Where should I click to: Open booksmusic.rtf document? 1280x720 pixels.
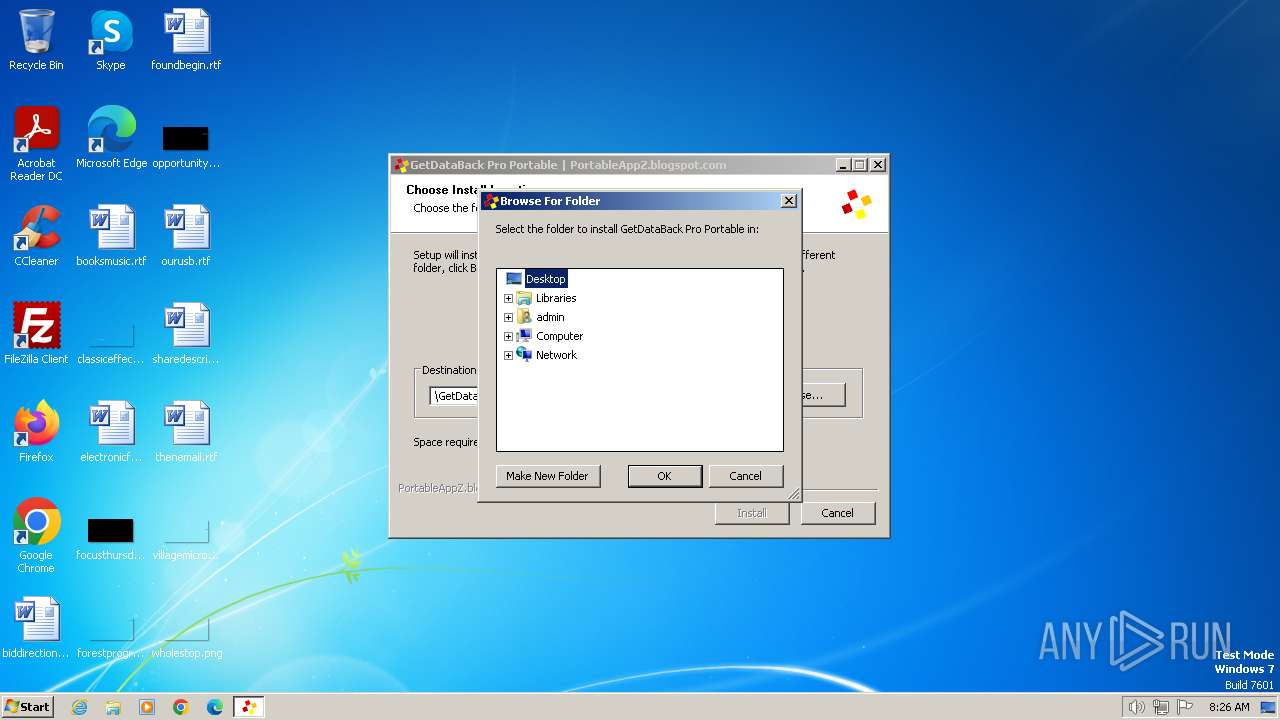111,236
